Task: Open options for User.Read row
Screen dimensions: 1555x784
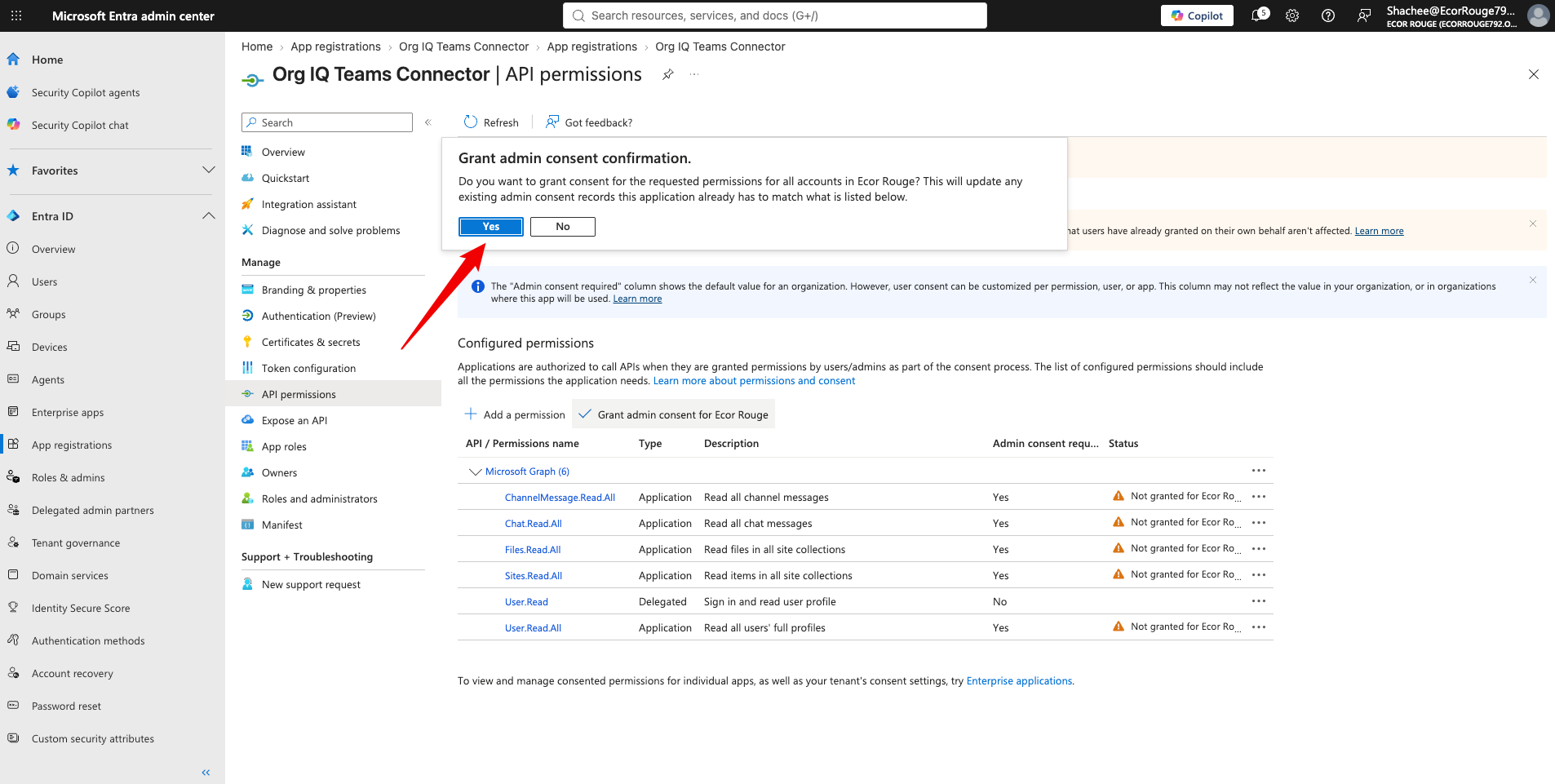Action: (x=1259, y=601)
